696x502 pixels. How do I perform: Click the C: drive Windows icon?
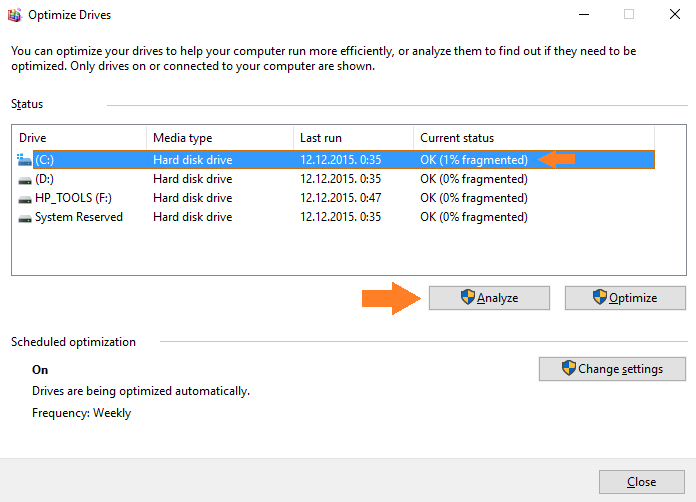24,160
